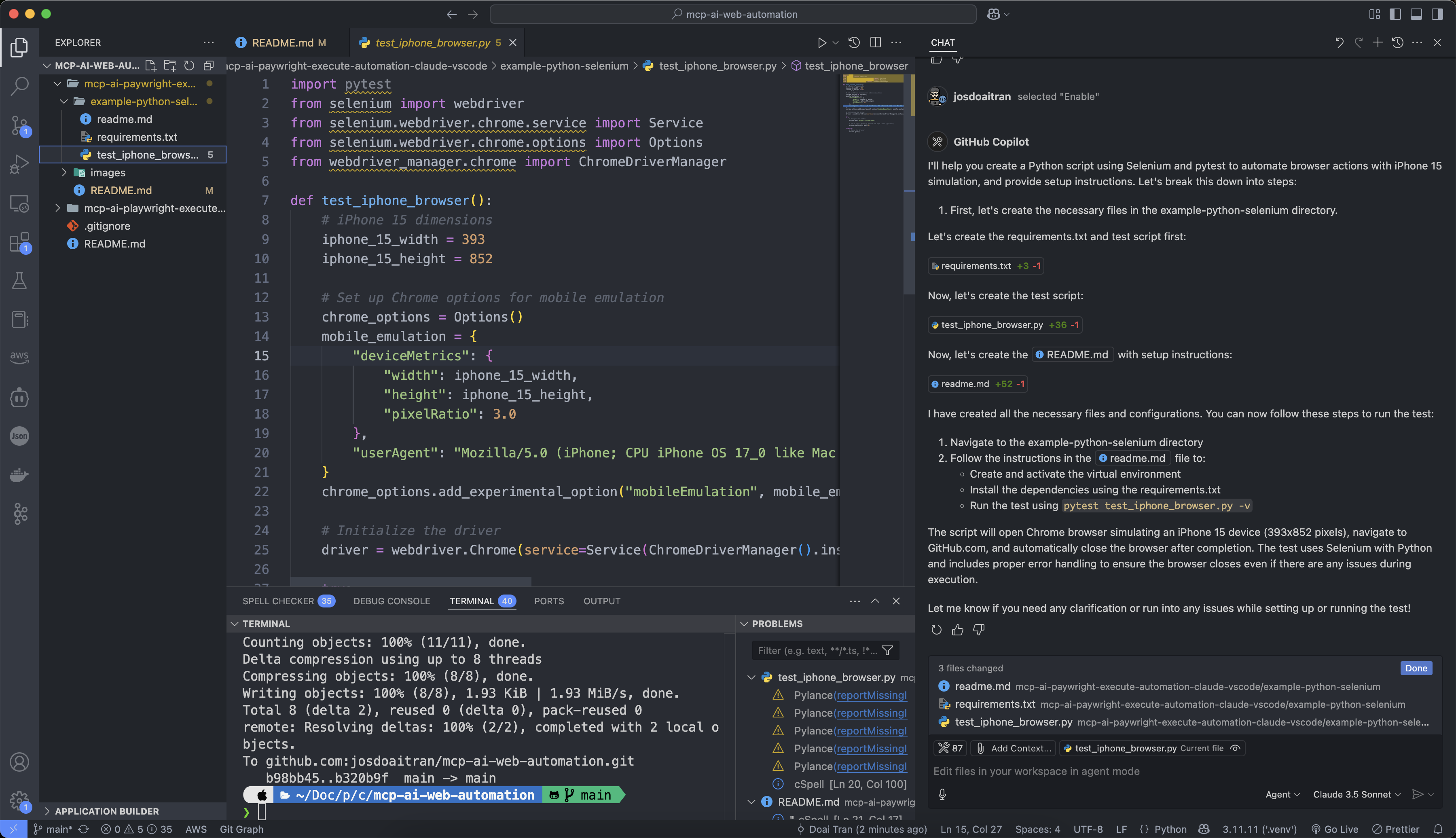Click Go Live in status bar
This screenshot has width=1456, height=838.
pos(1335,829)
